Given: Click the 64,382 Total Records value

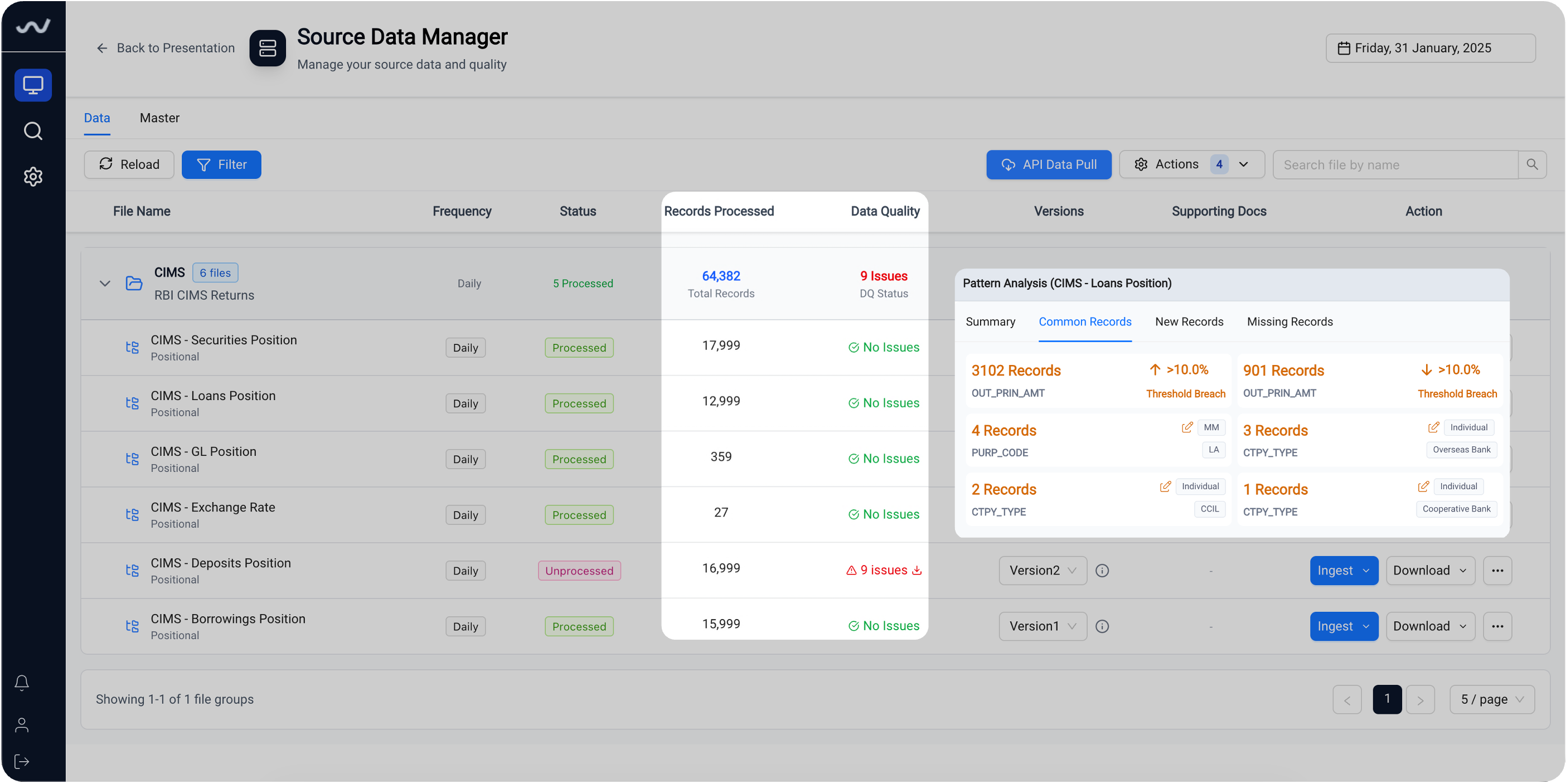Looking at the screenshot, I should pyautogui.click(x=721, y=276).
